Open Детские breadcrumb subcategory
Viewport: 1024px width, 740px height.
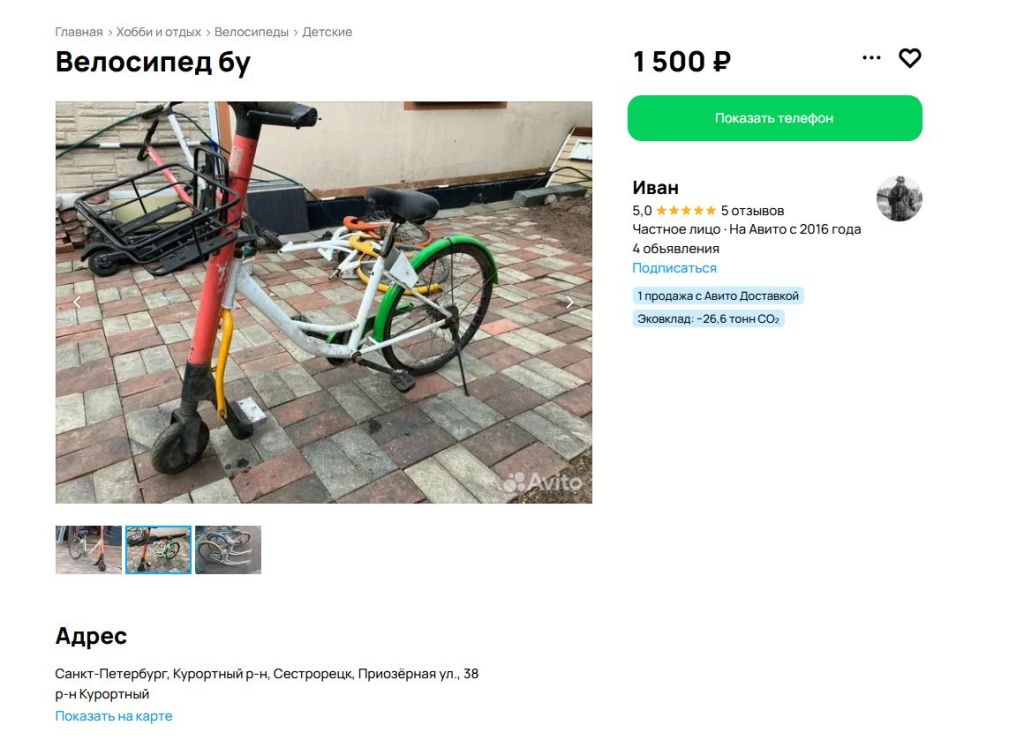[x=327, y=32]
